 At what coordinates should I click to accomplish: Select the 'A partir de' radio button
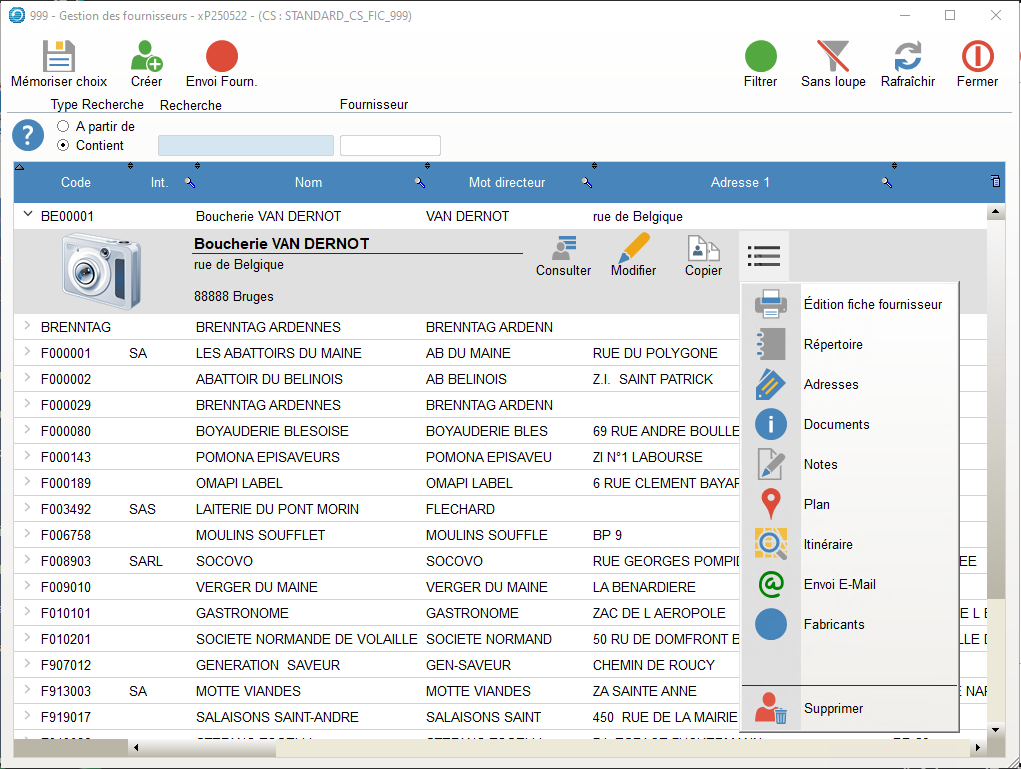pyautogui.click(x=63, y=127)
